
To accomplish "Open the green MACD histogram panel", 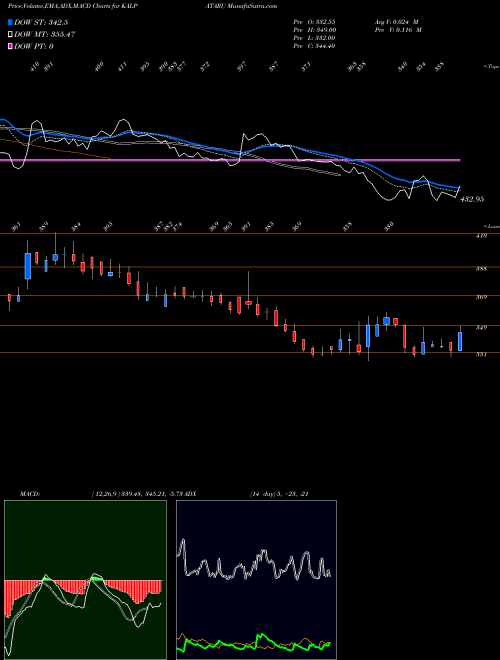I will point(85,580).
